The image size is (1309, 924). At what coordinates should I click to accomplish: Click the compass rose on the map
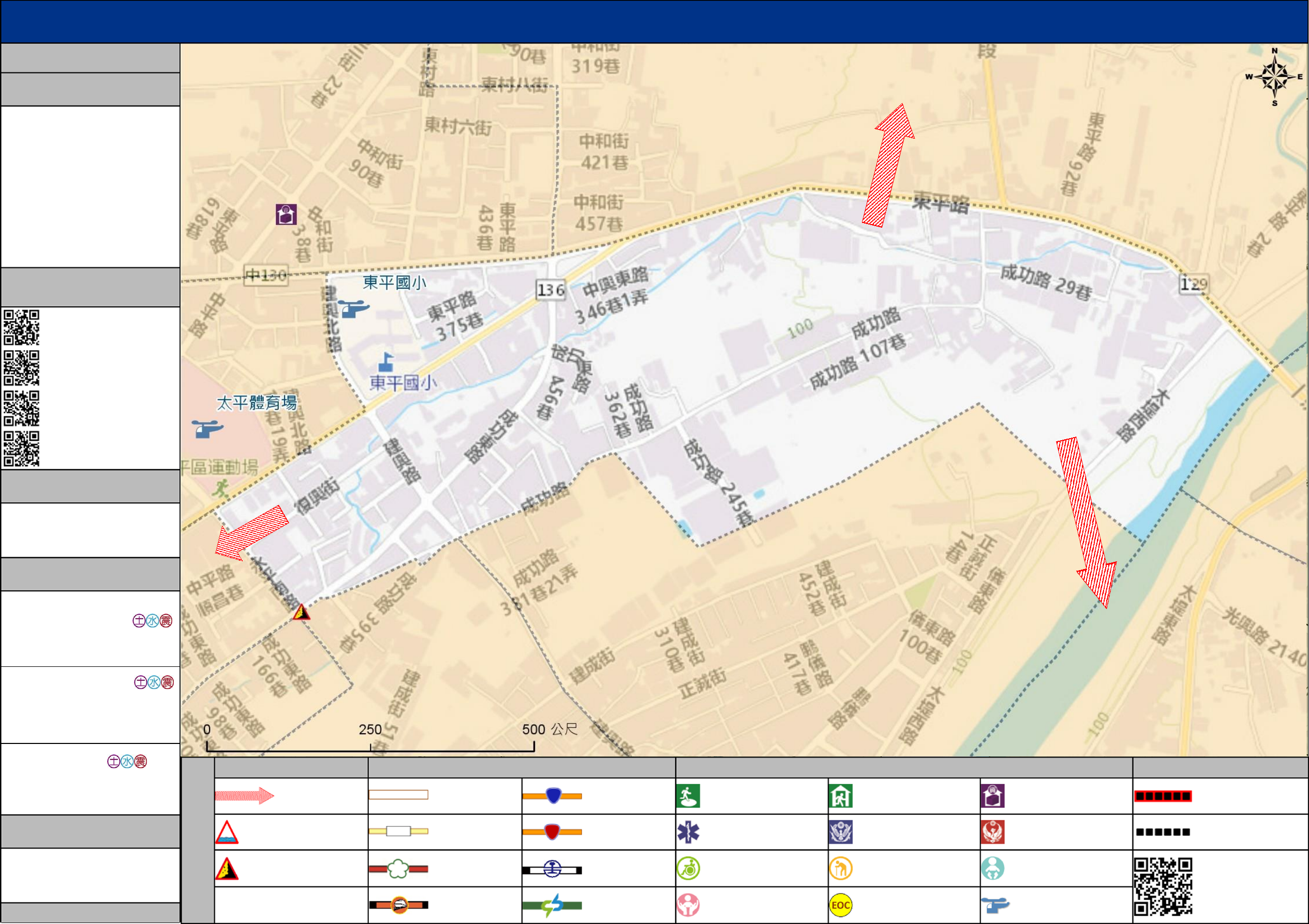(x=1275, y=77)
